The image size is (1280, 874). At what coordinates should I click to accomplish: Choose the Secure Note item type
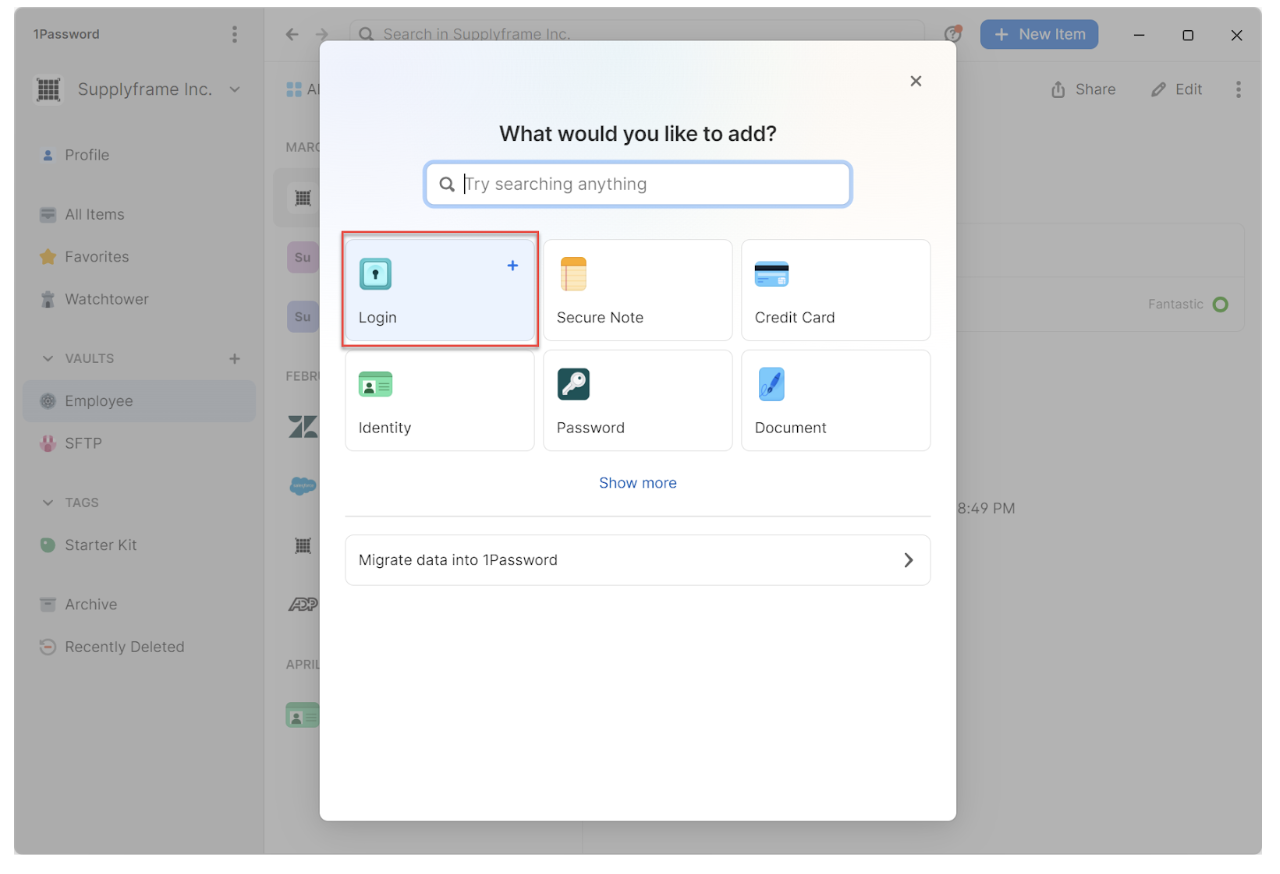point(637,290)
